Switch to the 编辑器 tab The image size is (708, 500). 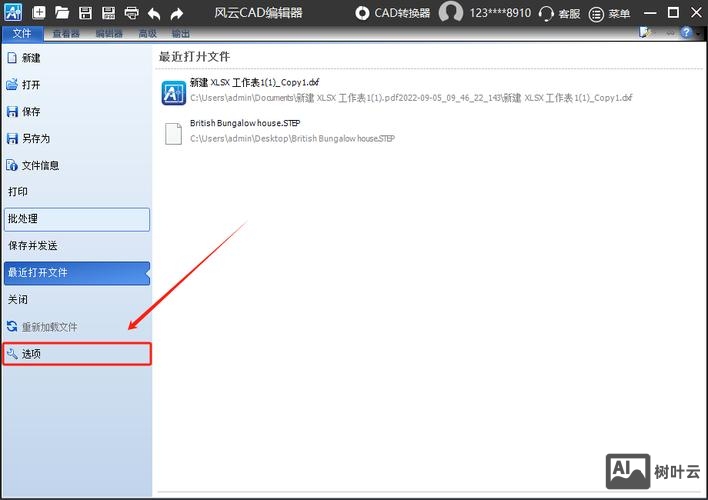108,33
